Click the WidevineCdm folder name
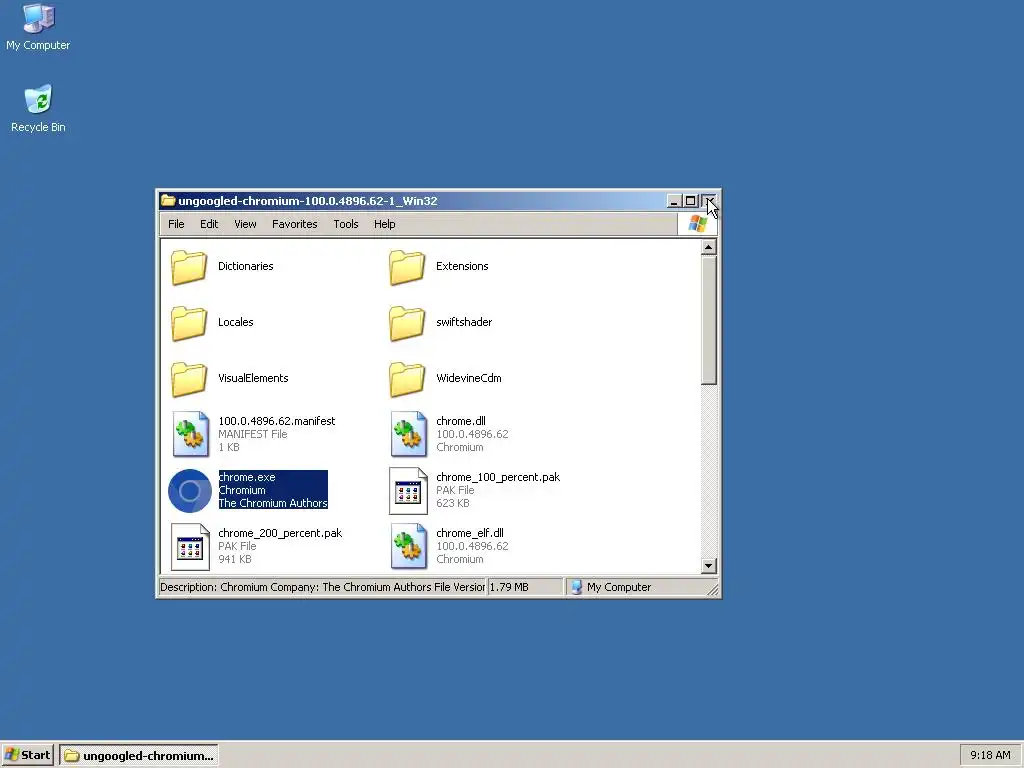The width and height of the screenshot is (1024, 768). (x=469, y=379)
